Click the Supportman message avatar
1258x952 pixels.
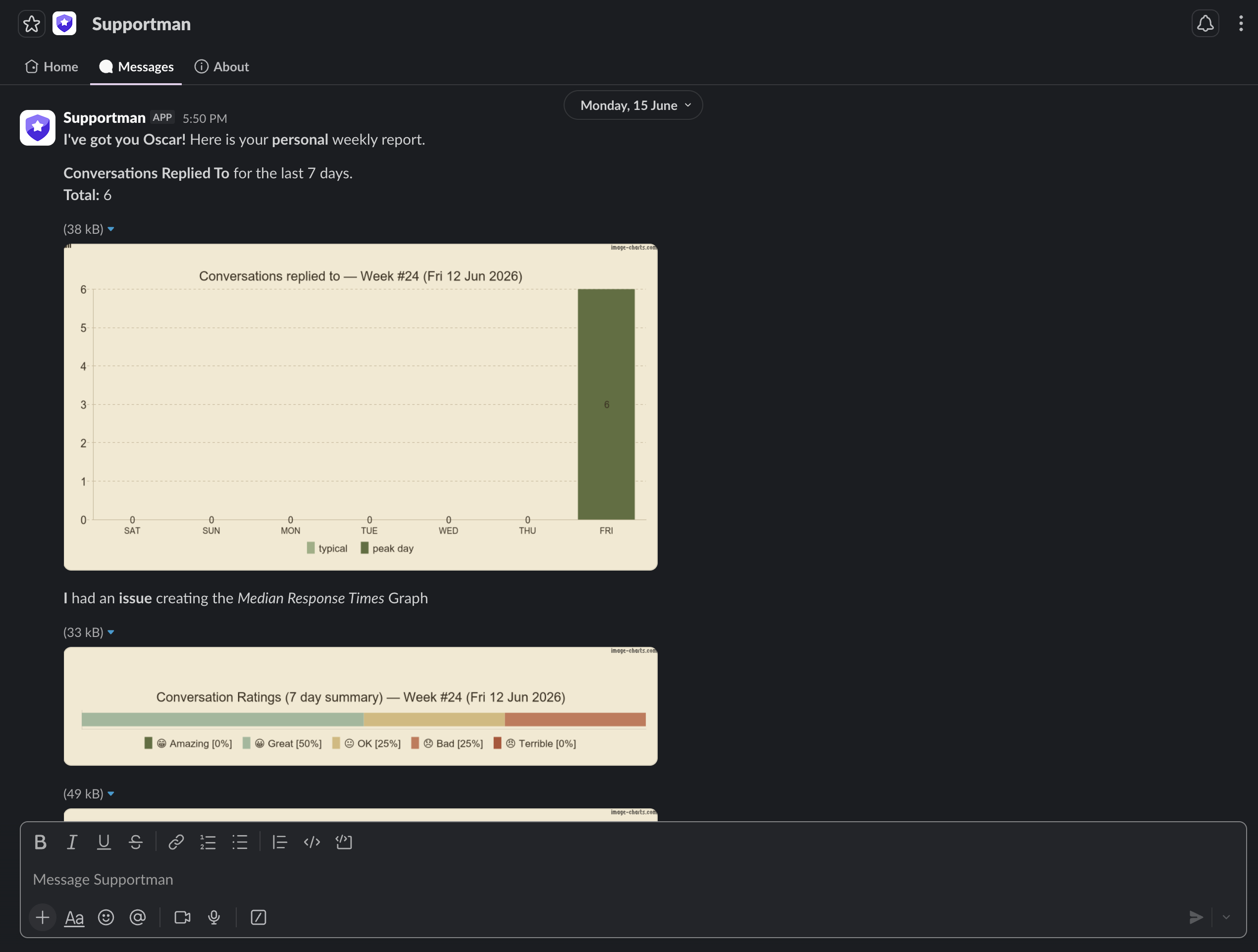[x=38, y=128]
